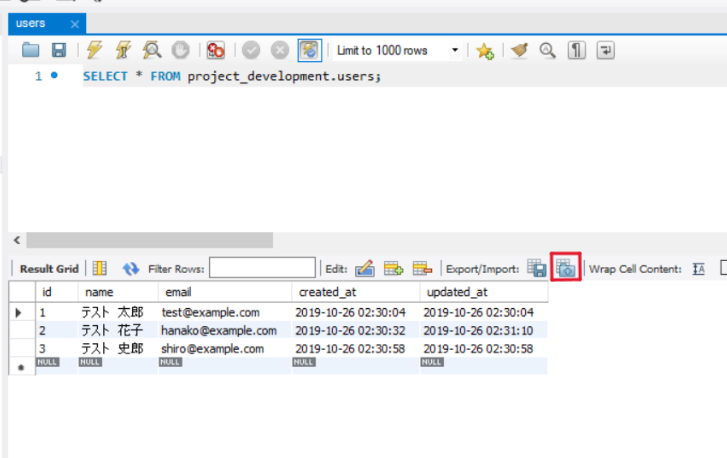
Task: Refresh the result grid data
Action: [x=130, y=268]
